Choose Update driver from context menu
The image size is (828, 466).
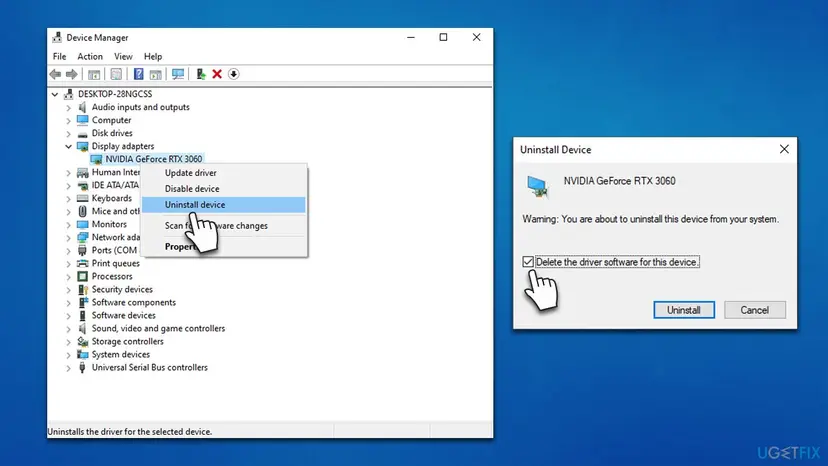(224, 173)
